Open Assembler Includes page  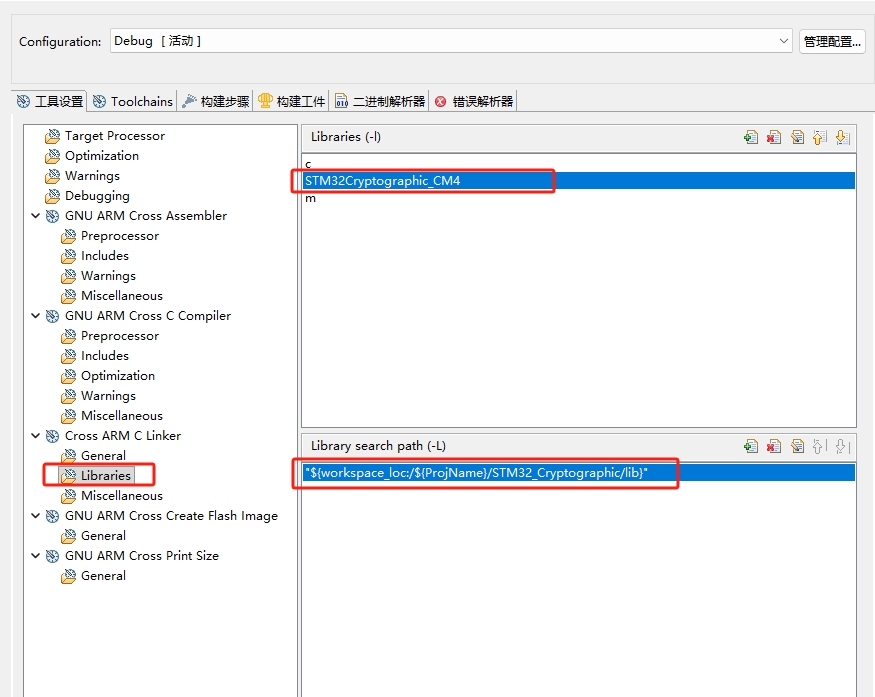pyautogui.click(x=104, y=256)
